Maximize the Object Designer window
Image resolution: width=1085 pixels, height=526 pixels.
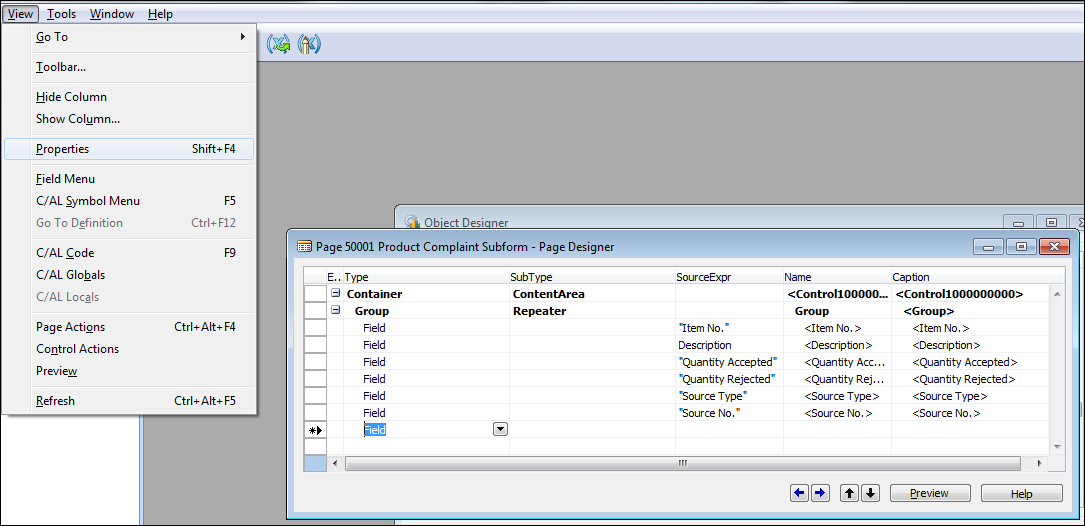tap(1051, 222)
